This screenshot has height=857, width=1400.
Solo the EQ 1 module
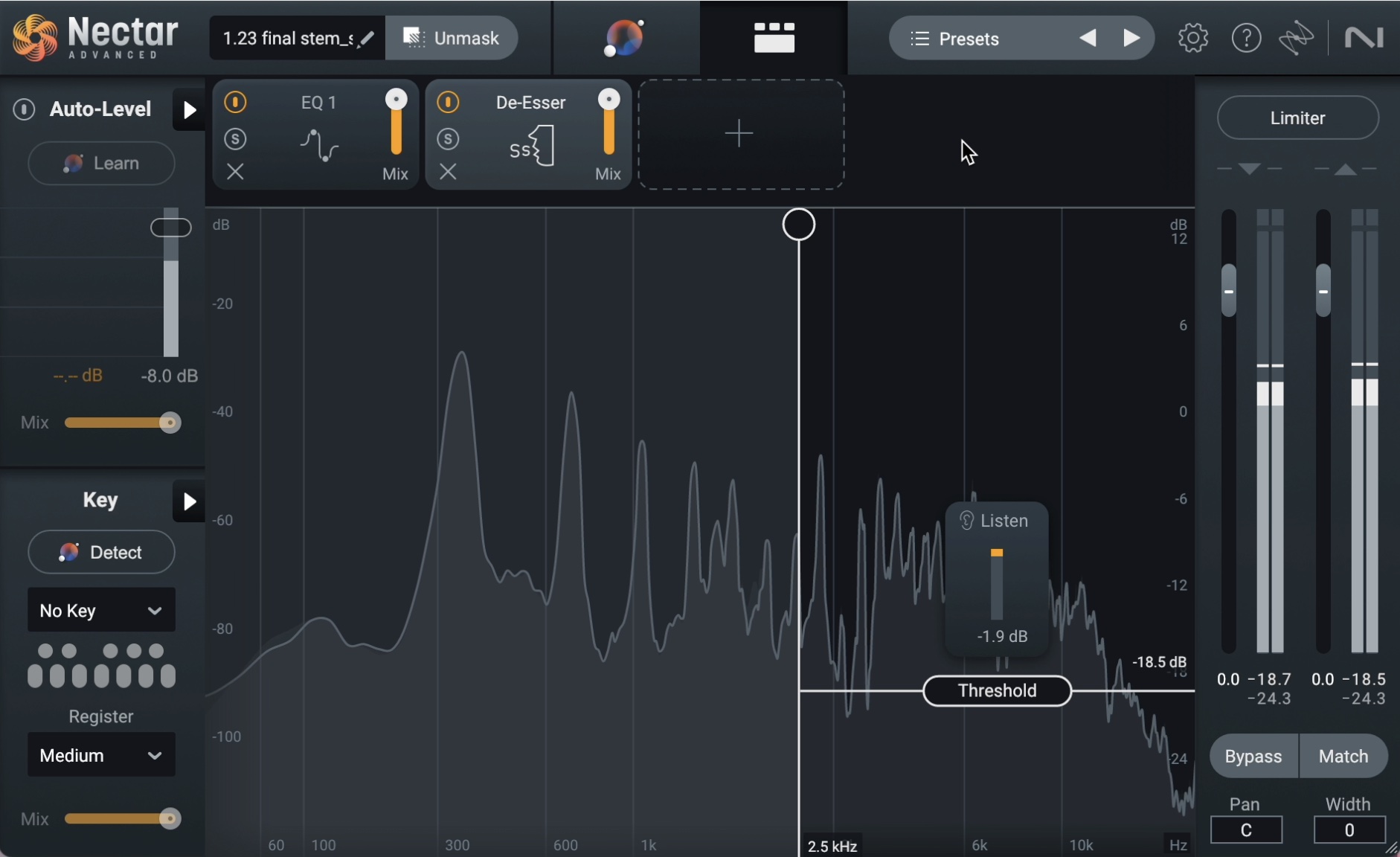coord(235,139)
